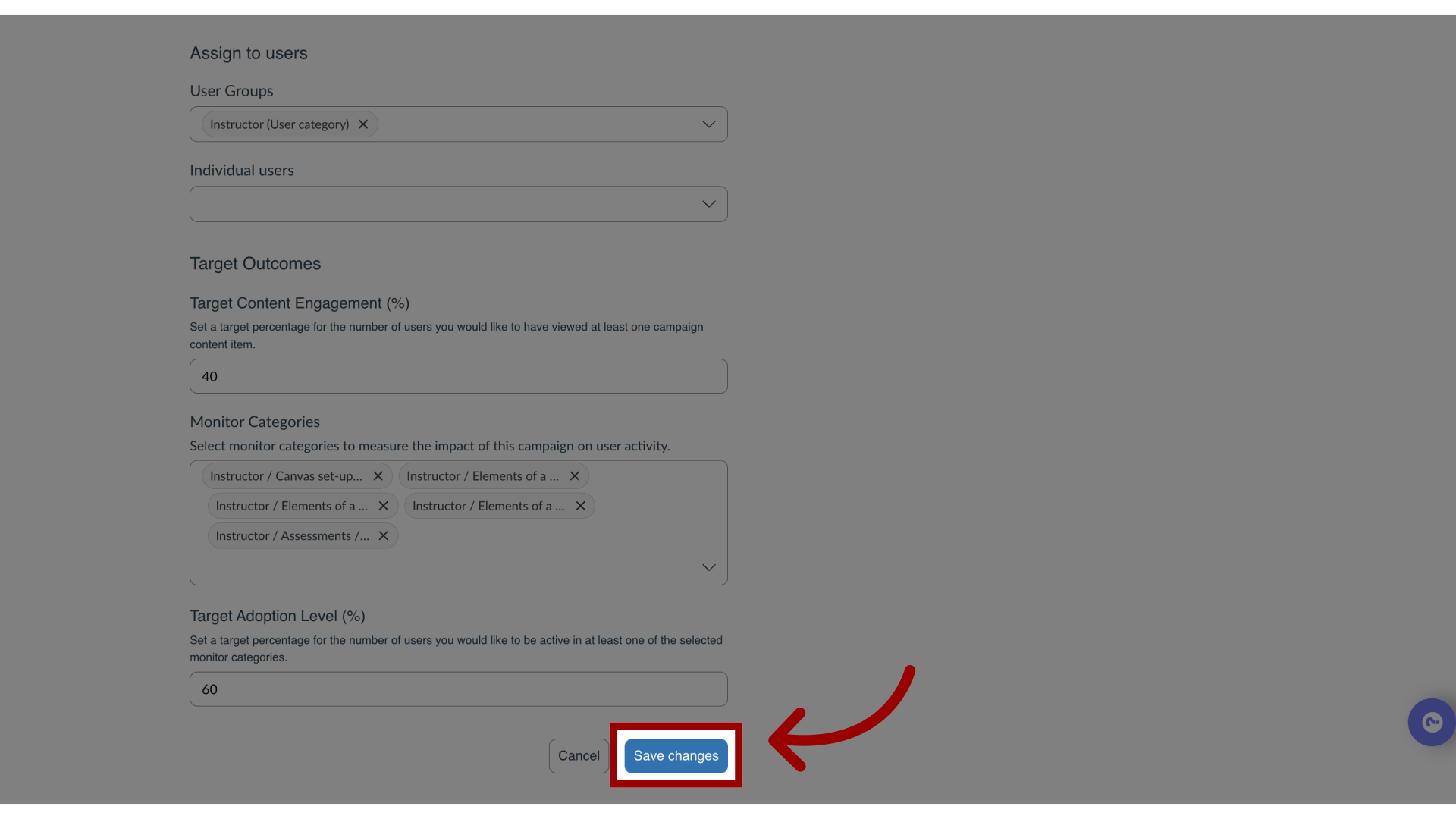Edit the Target Adoption Level field
Screen dimensions: 1456x819
458,689
